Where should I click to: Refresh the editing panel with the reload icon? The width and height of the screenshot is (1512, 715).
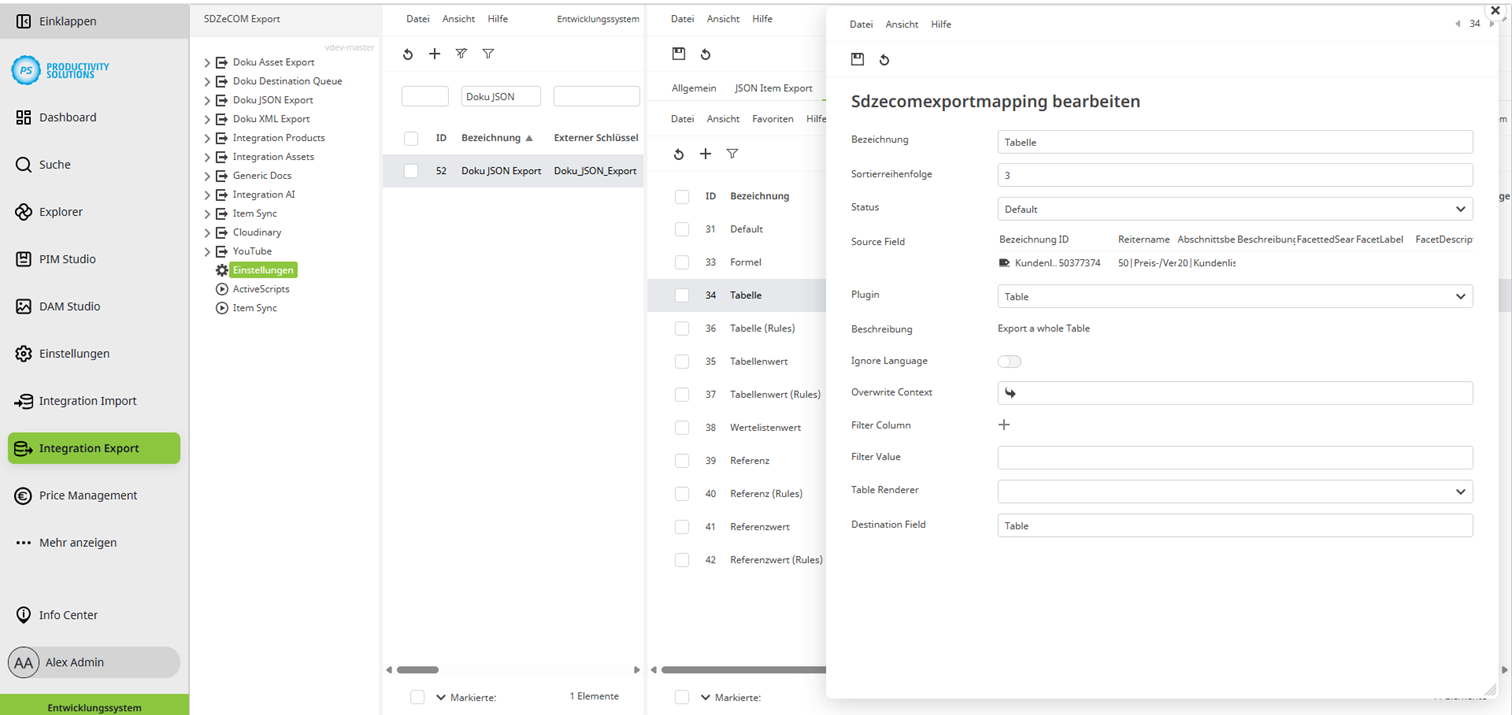pyautogui.click(x=884, y=59)
